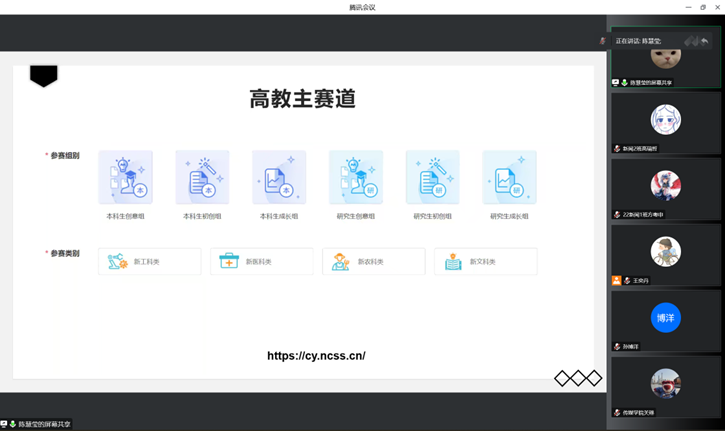The image size is (725, 431).
Task: Open the https://cy.ncss.cn/ link
Action: [x=316, y=355]
